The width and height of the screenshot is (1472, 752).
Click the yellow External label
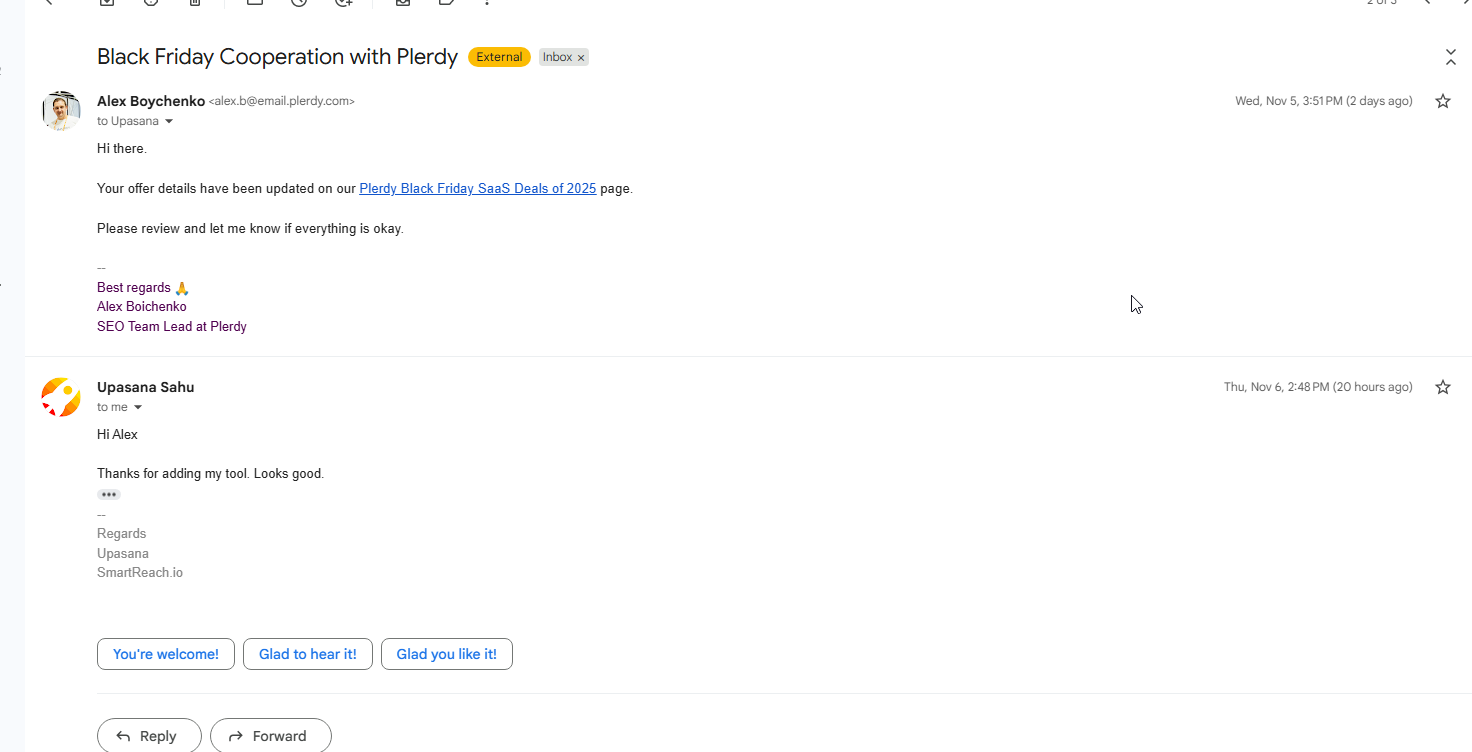[499, 57]
